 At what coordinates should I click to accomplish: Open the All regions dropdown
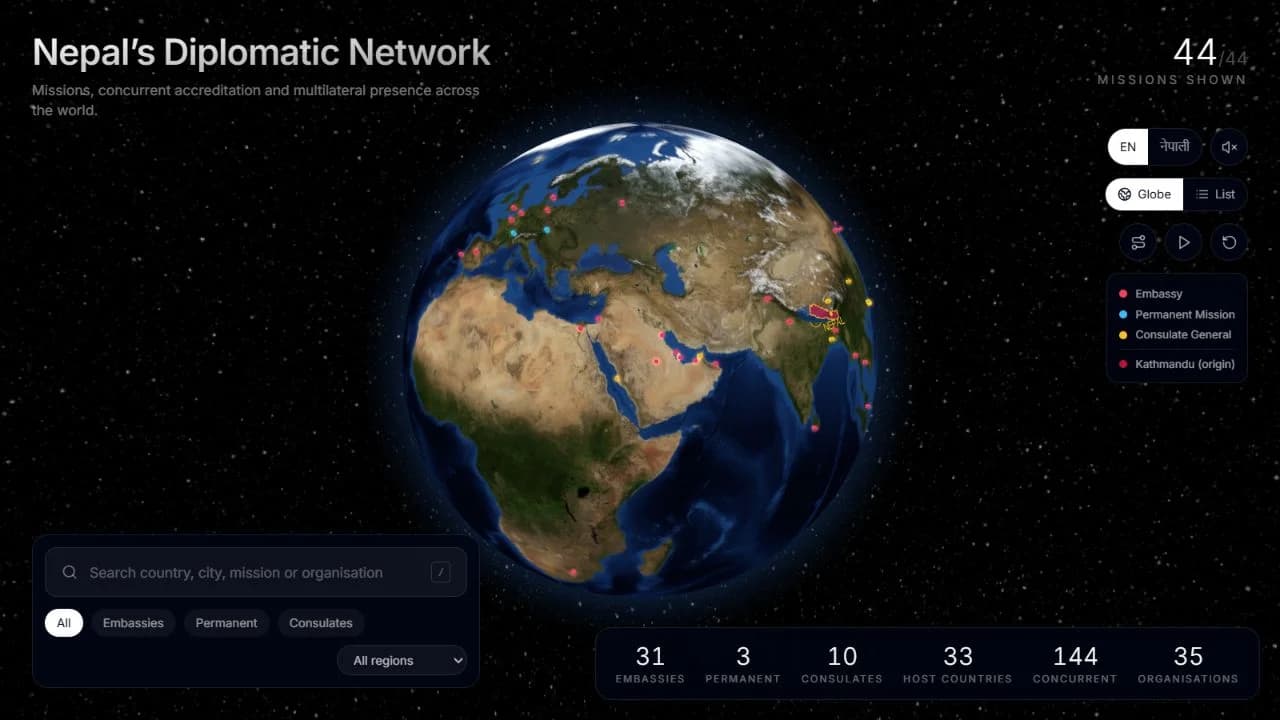pos(402,660)
